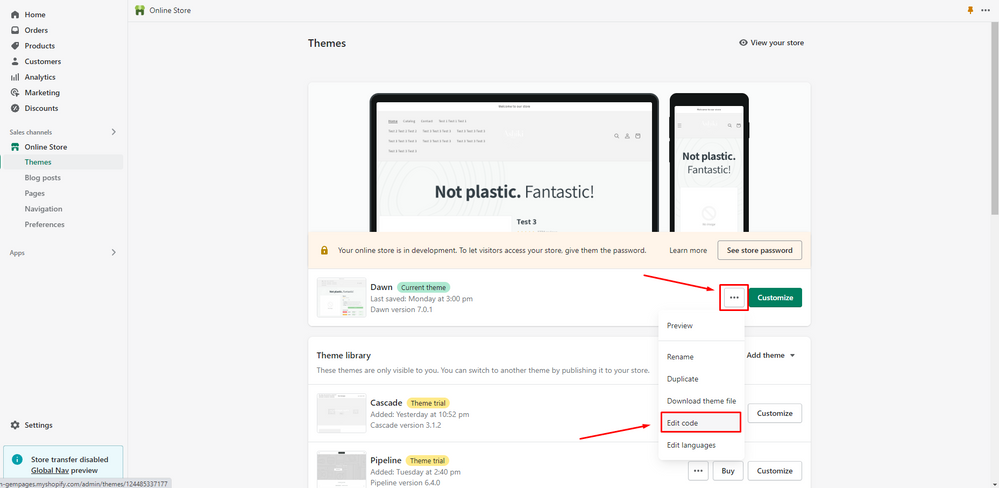Open Dawn theme three-dots actions menu

point(734,297)
